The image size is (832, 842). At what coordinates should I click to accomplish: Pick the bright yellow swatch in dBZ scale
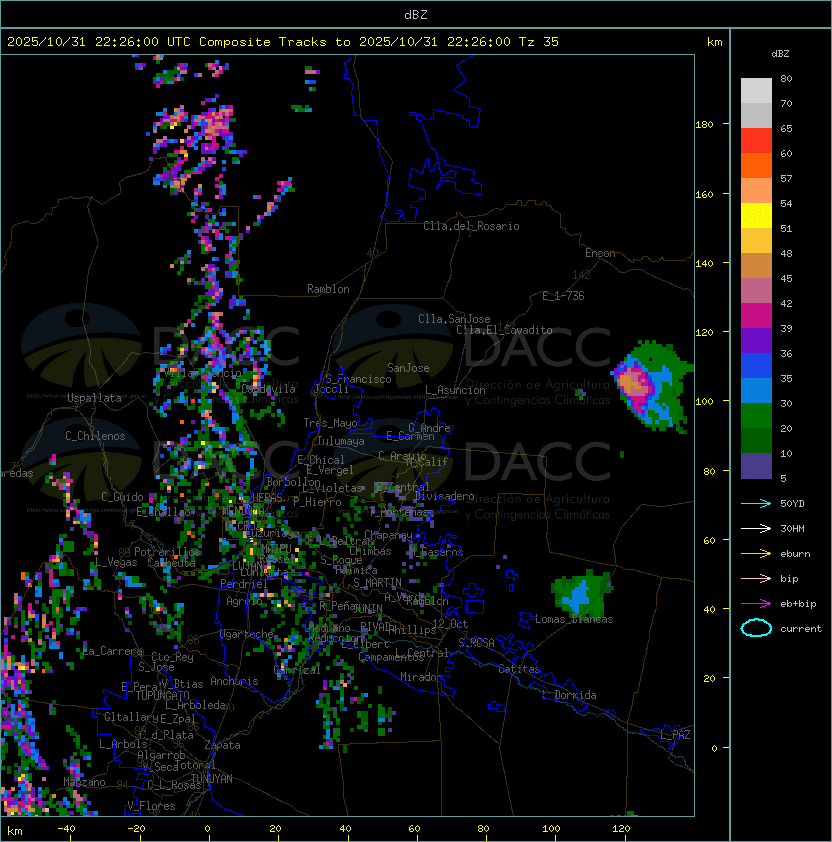[x=756, y=216]
